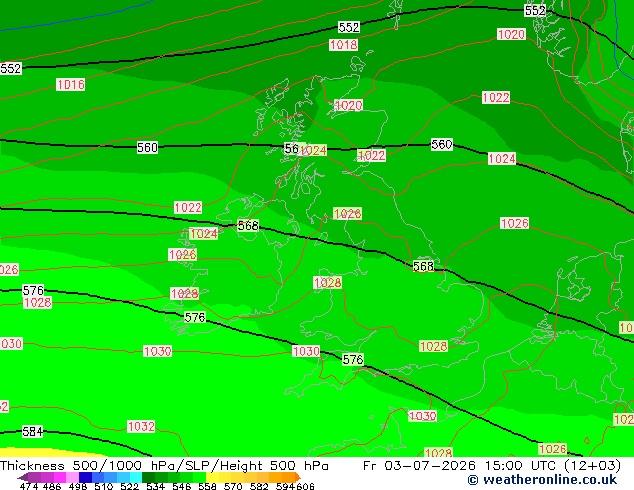634x490 pixels.
Task: Select the 1022 label on Scotland's east coast
Action: [372, 155]
